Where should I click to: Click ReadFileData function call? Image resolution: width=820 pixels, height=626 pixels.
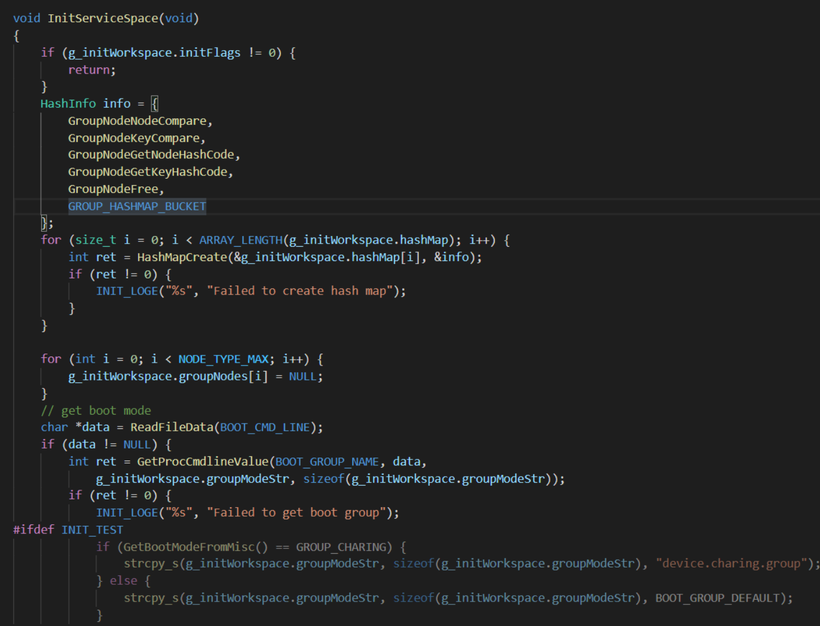pos(172,427)
